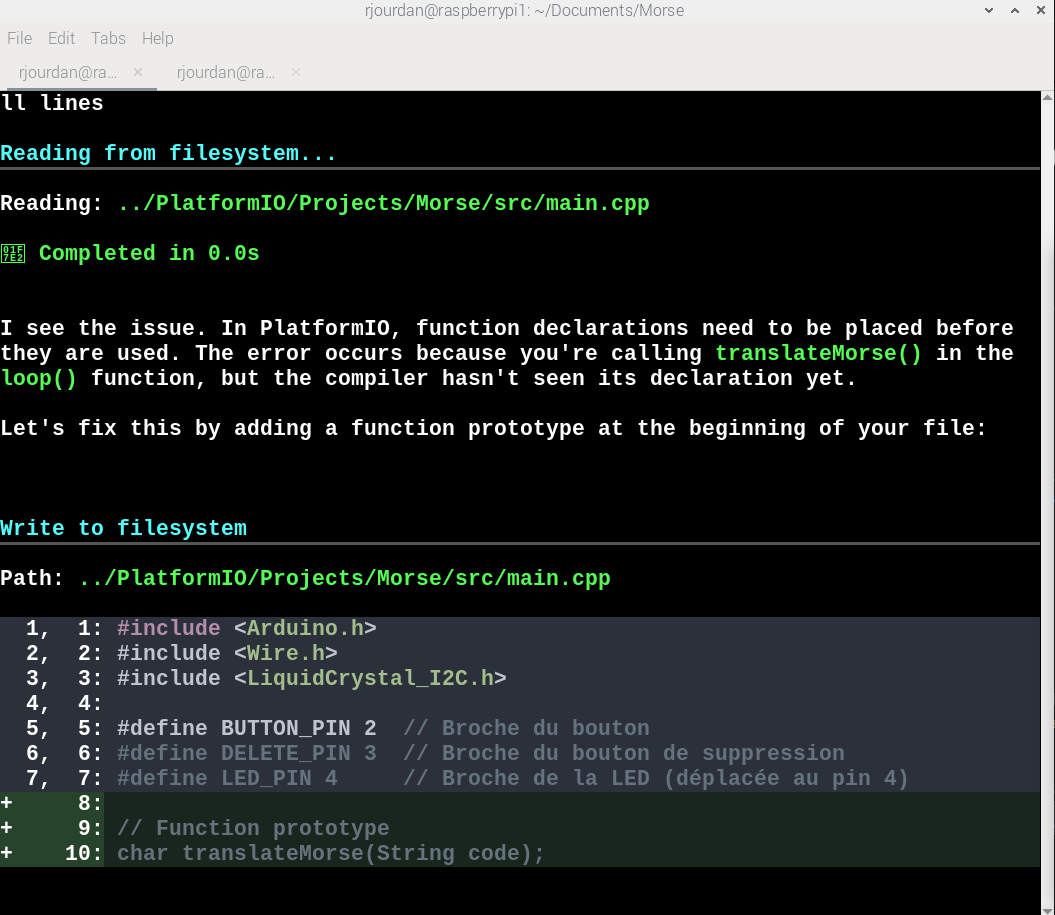Click the vertical scrollbar track
1055x915 pixels.
[1048, 505]
